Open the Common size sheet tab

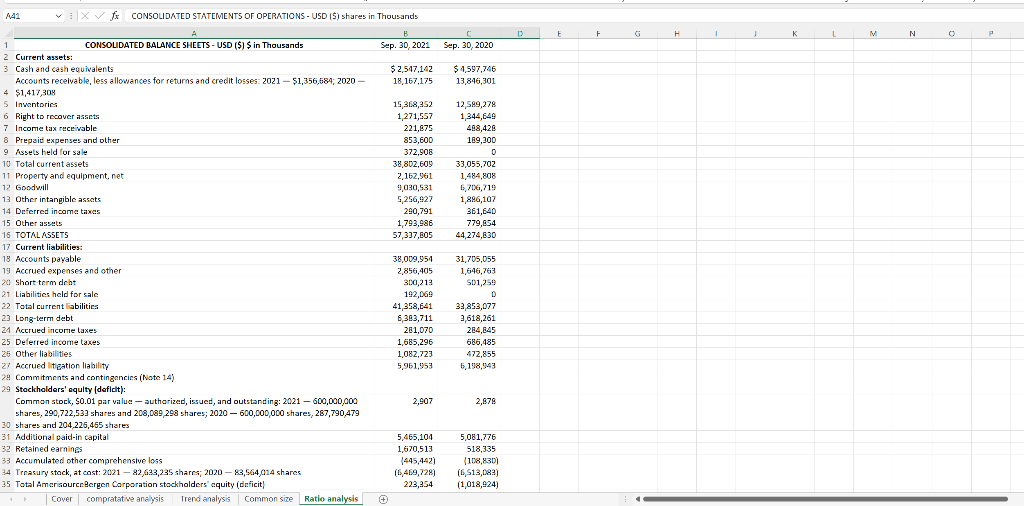coord(268,499)
